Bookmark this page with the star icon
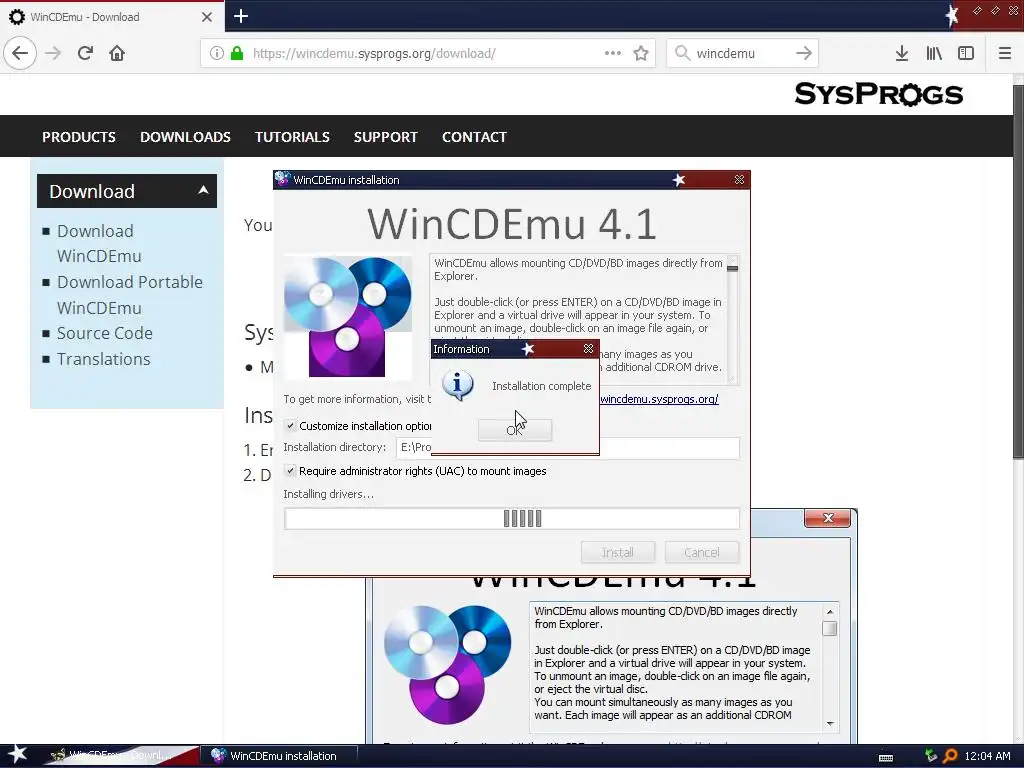The width and height of the screenshot is (1024, 768). 641,53
